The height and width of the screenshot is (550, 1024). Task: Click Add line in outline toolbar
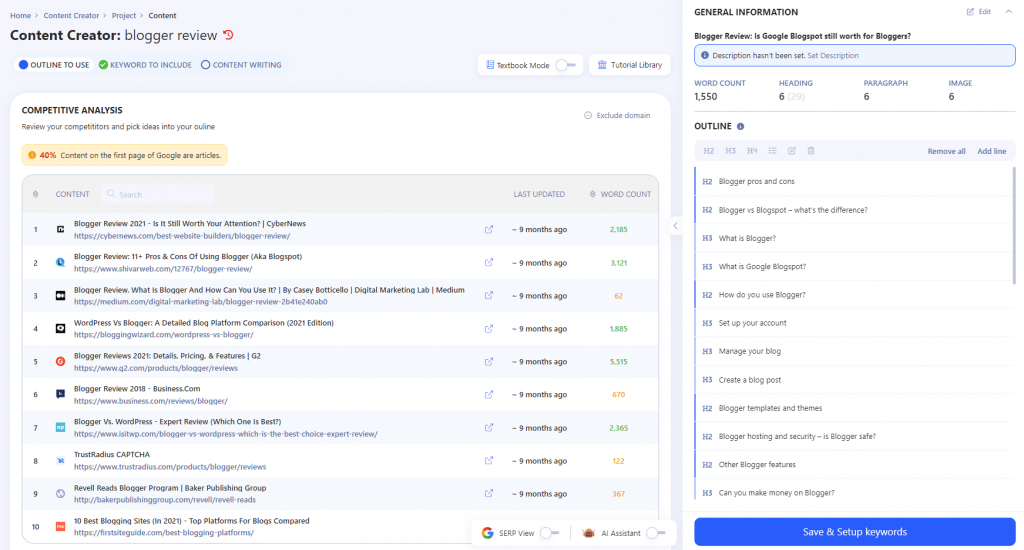click(x=991, y=152)
